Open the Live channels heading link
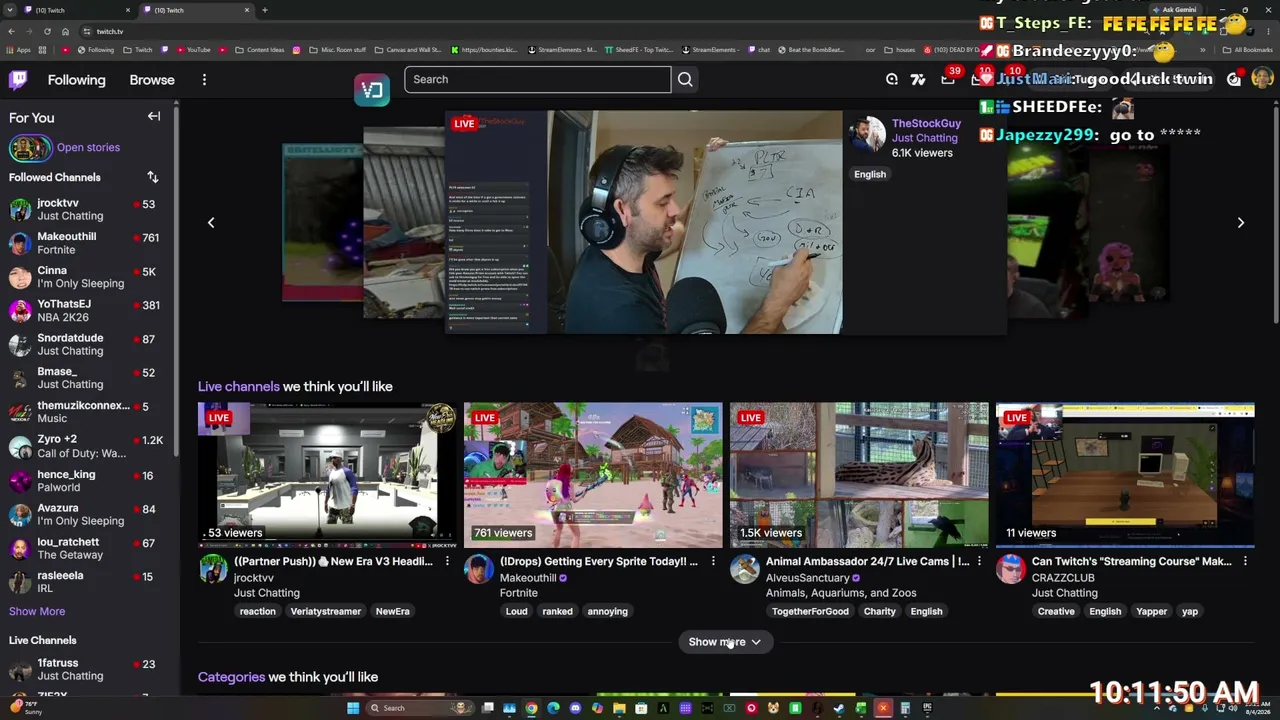Viewport: 1280px width, 720px height. coord(238,386)
